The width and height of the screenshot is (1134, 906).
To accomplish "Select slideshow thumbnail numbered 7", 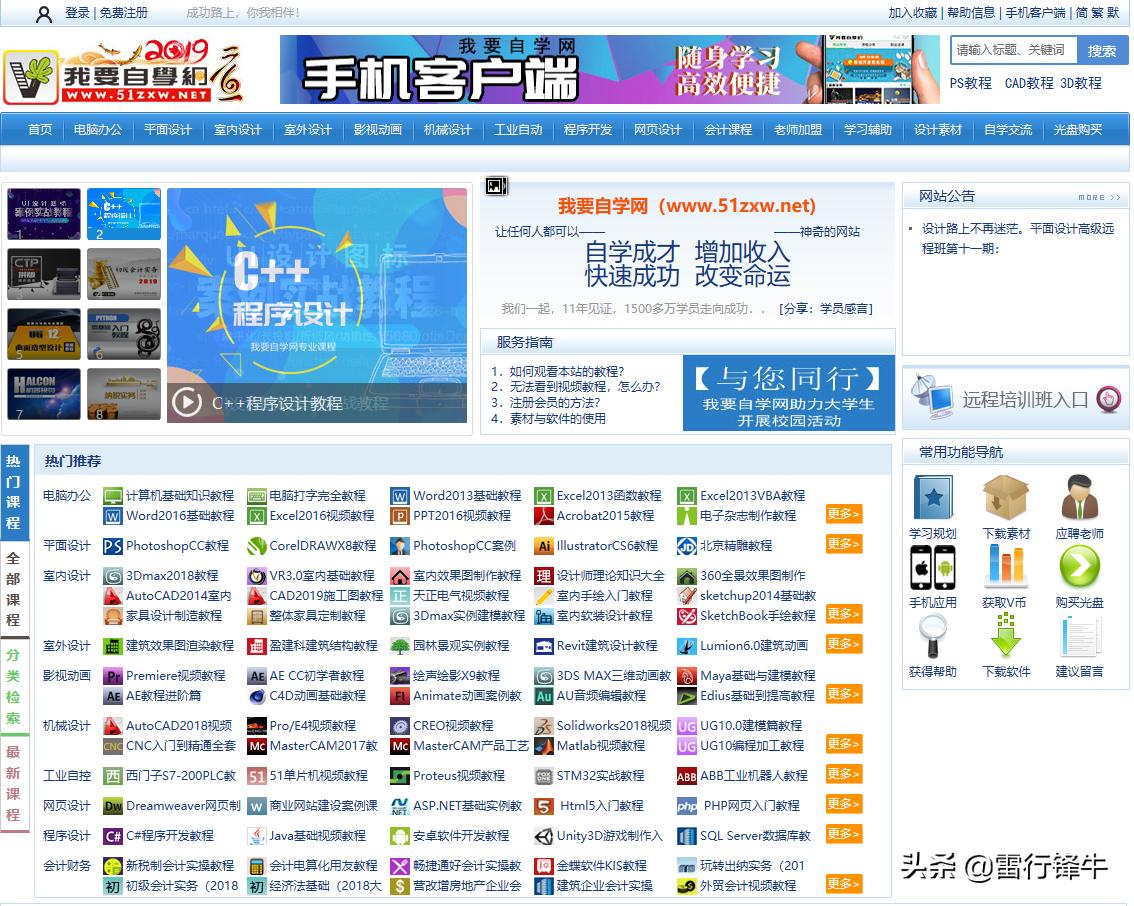I will (x=44, y=394).
